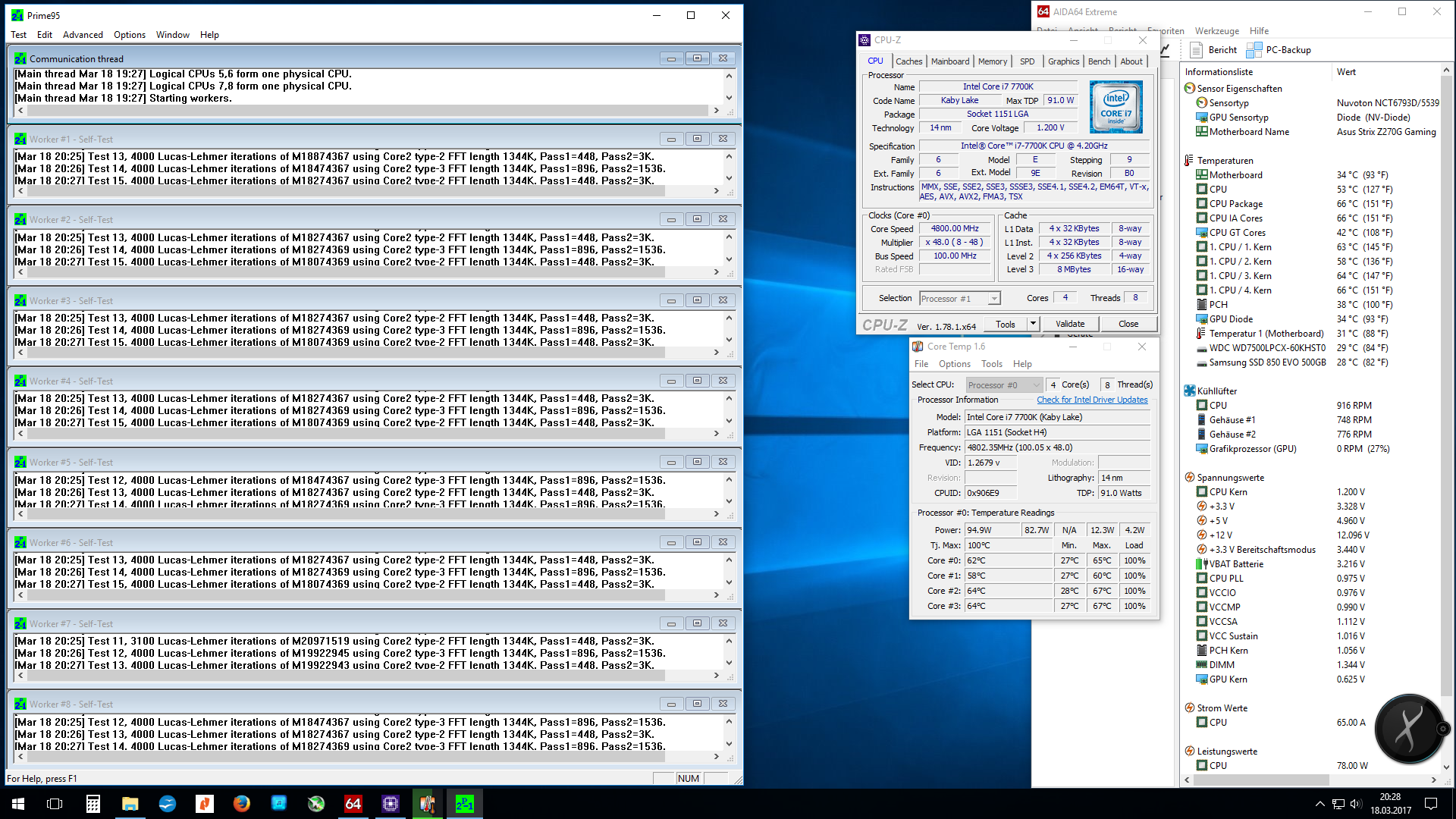The image size is (1456, 819).
Task: Open the Advanced menu in Prime95
Action: point(83,35)
